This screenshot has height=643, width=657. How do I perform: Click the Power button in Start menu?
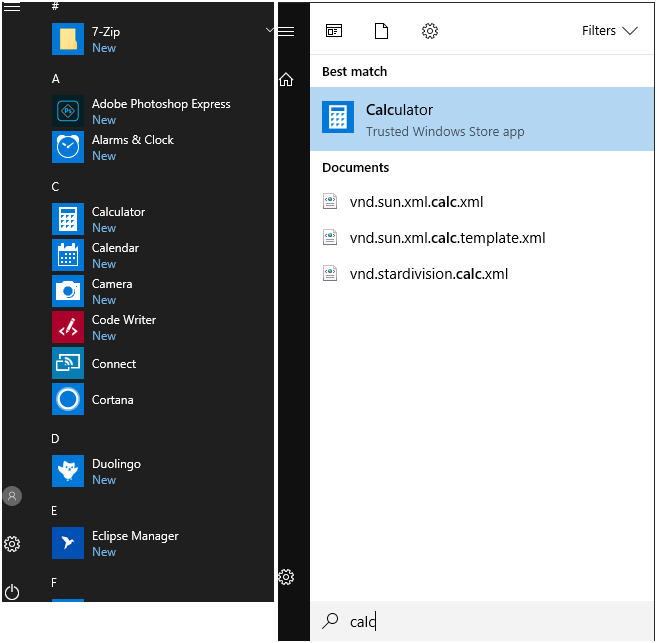tap(12, 592)
